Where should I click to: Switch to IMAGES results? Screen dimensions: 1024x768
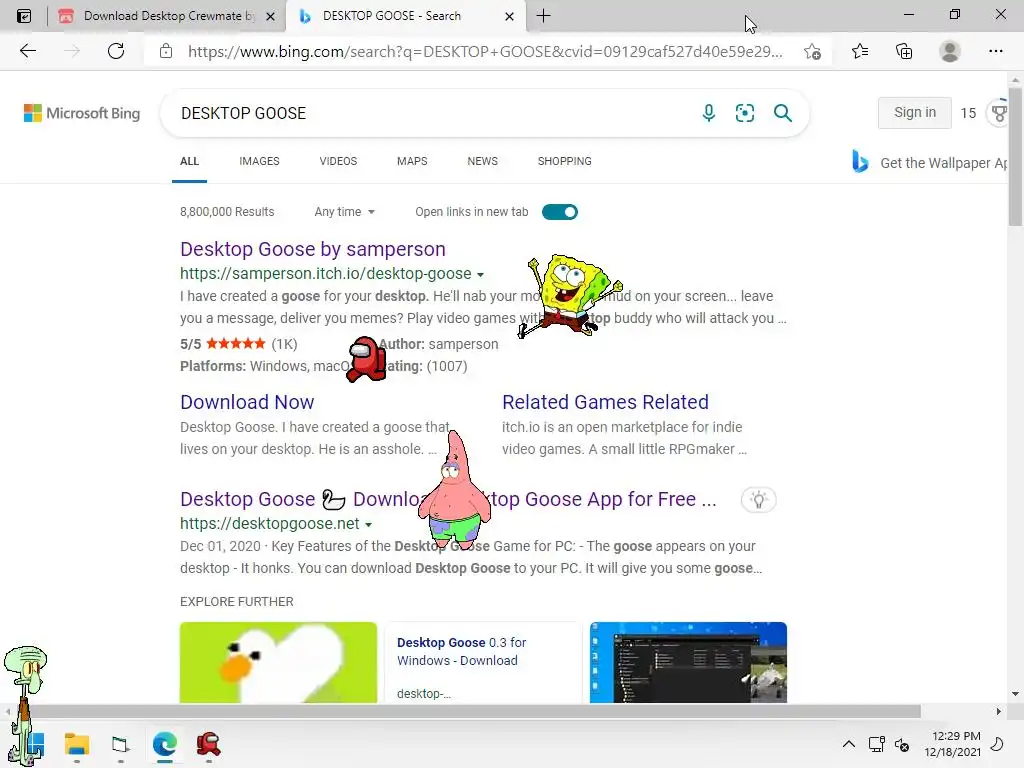pyautogui.click(x=259, y=161)
